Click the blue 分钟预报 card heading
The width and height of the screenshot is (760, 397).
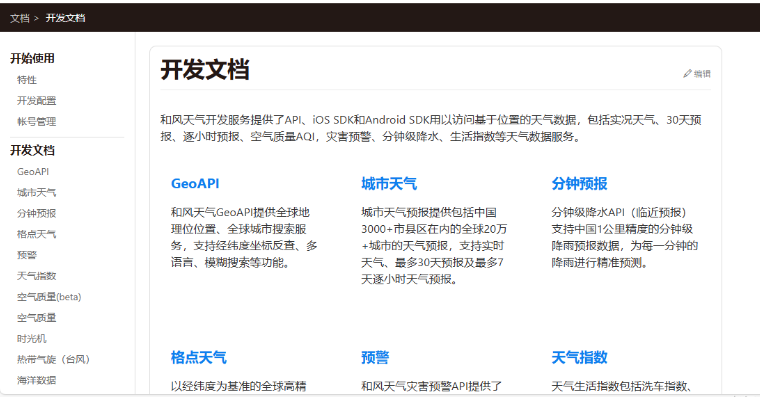pos(579,184)
